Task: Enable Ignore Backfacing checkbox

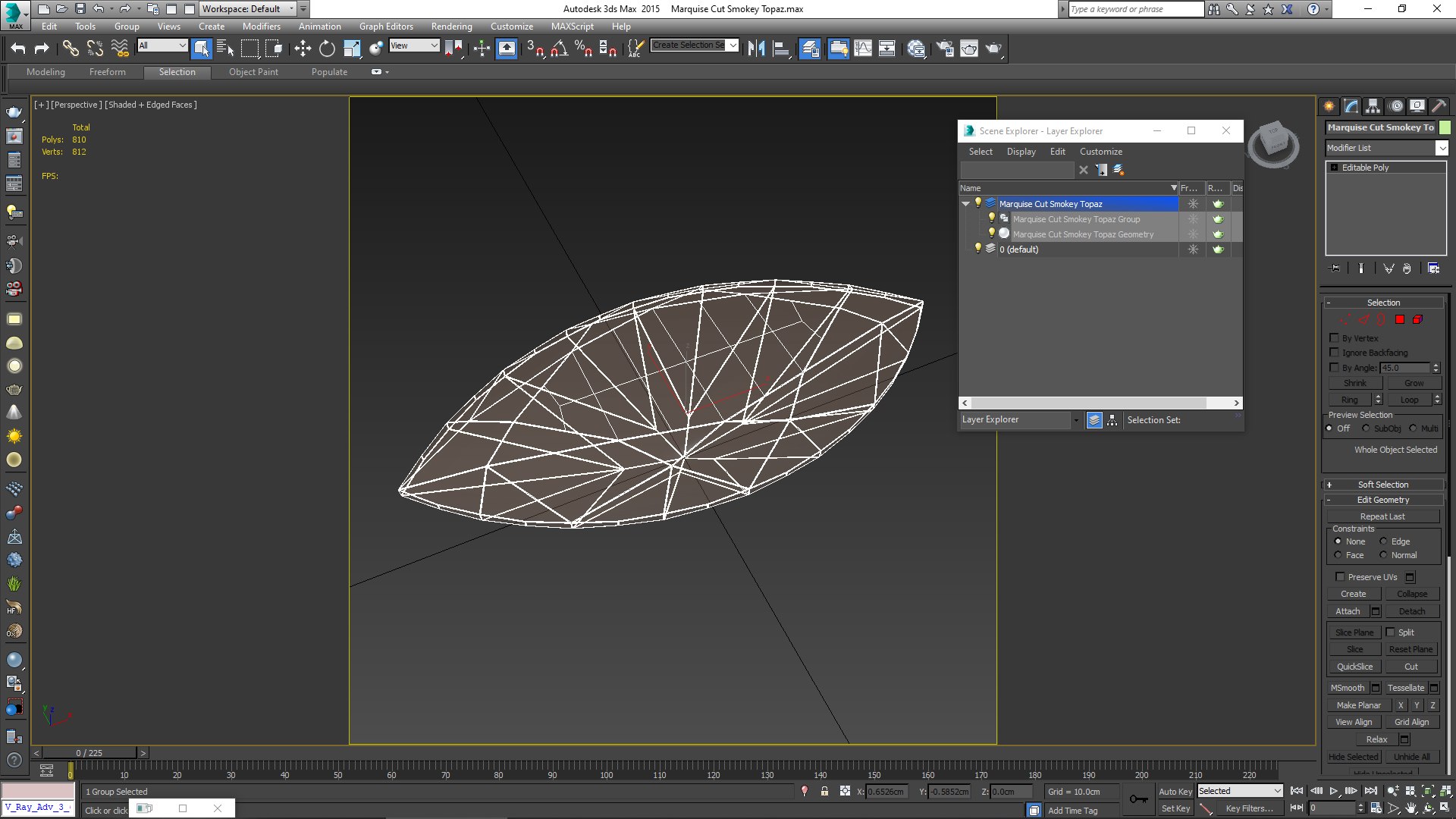Action: tap(1335, 353)
